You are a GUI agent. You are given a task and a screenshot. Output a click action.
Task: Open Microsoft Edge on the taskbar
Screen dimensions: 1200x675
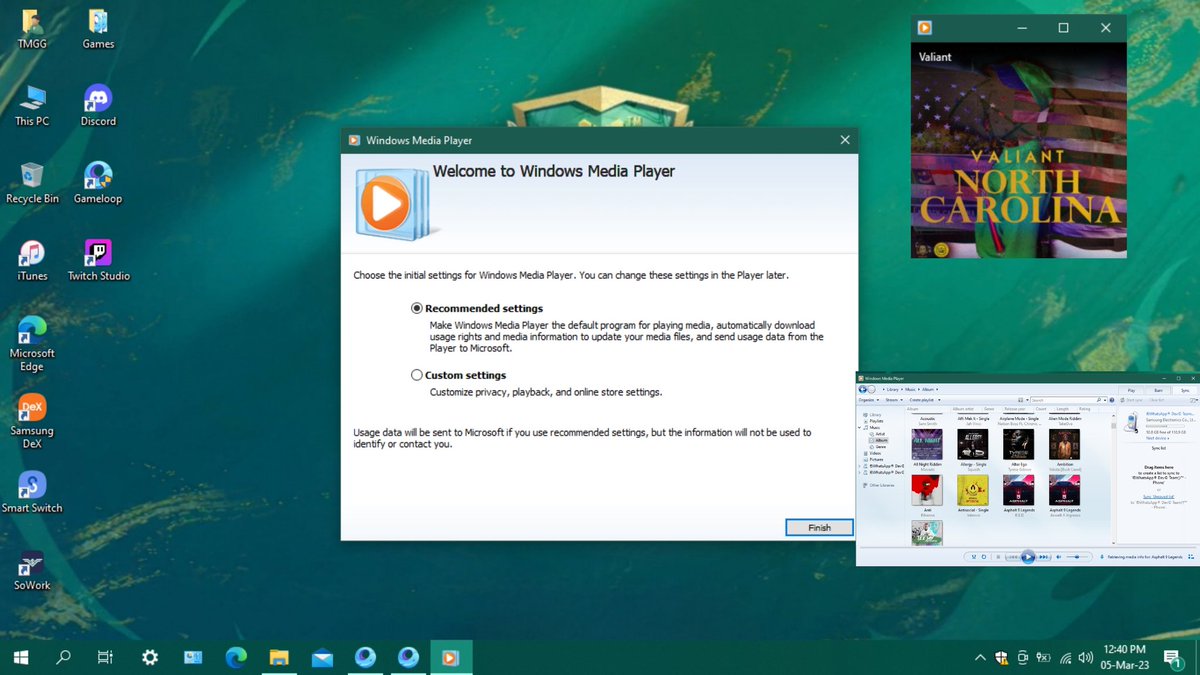pos(236,657)
